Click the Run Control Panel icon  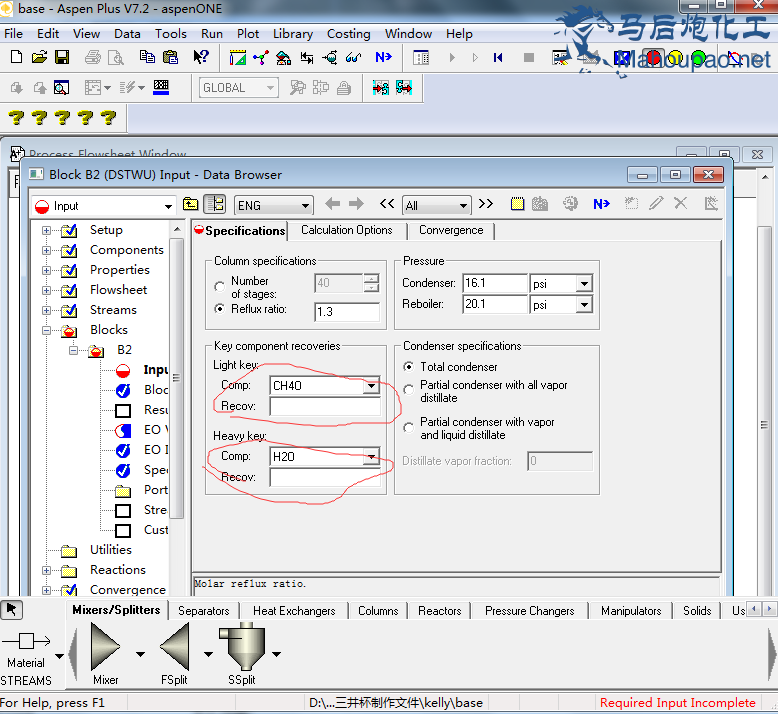pyautogui.click(x=421, y=58)
